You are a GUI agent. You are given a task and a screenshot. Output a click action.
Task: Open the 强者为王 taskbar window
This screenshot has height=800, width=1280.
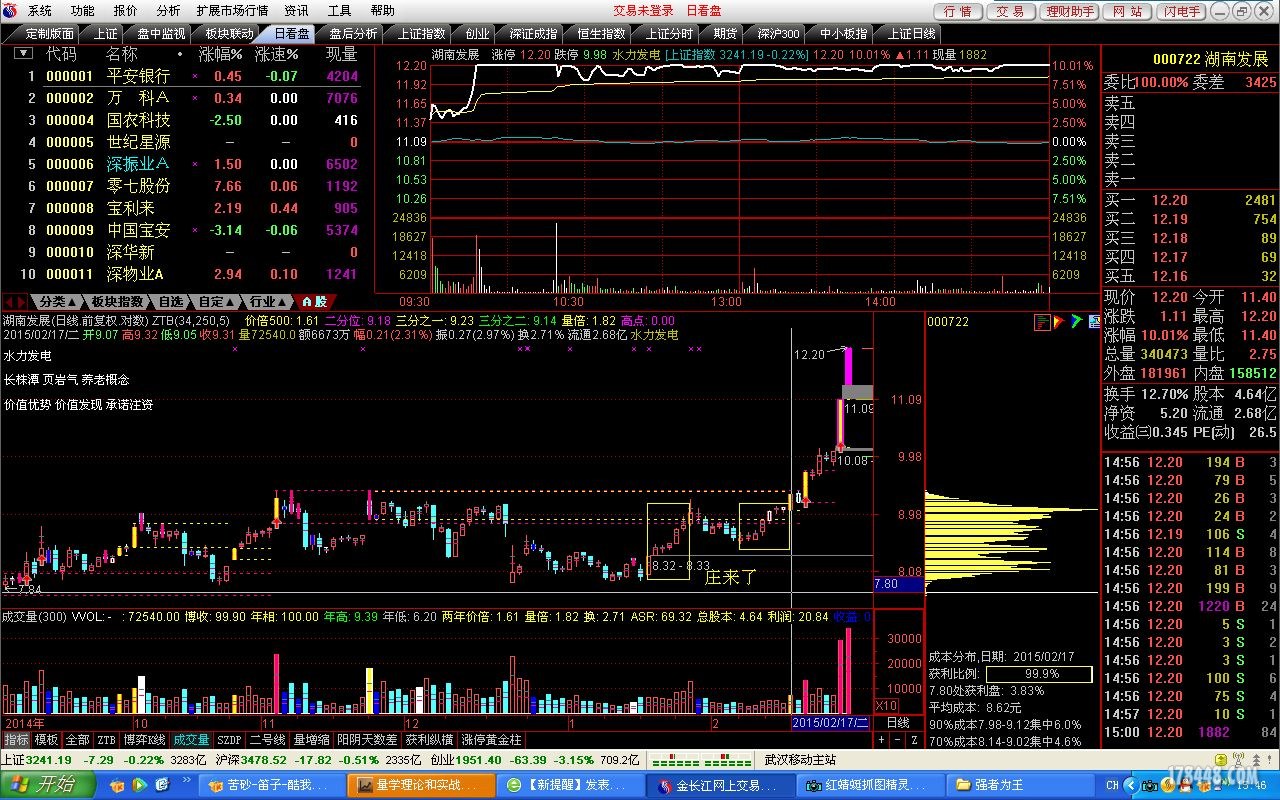(1021, 785)
